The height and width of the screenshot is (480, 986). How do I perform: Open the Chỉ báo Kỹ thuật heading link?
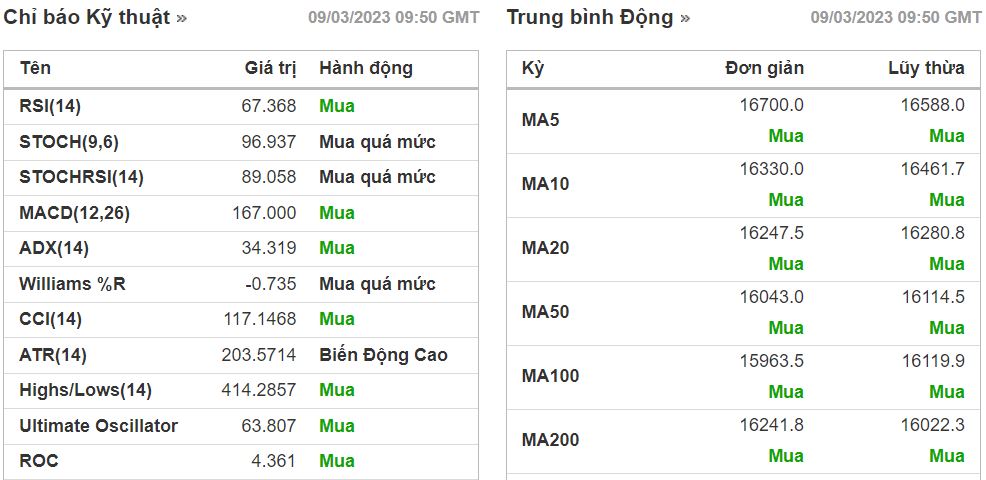point(95,18)
